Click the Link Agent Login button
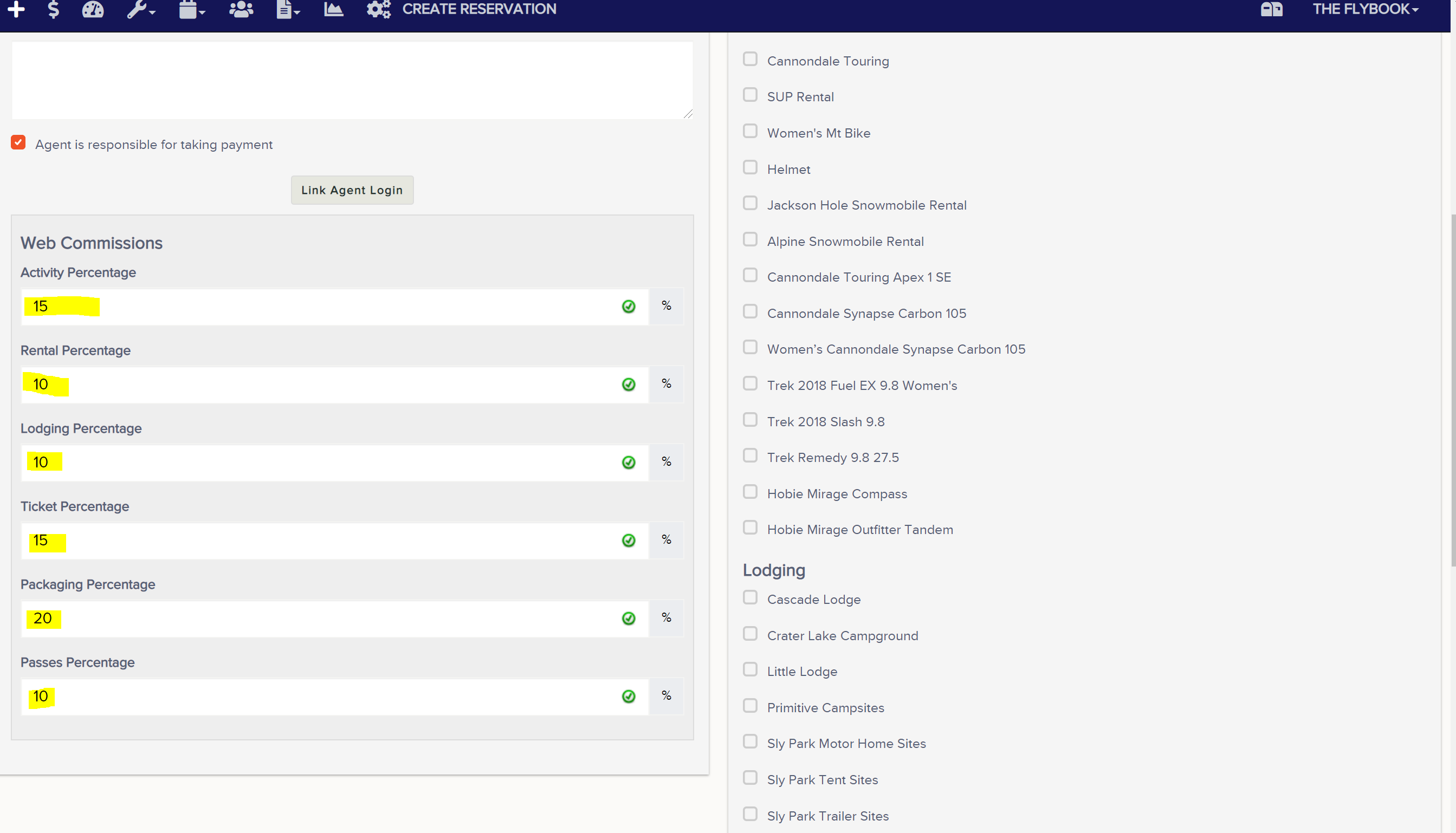1456x833 pixels. click(x=352, y=190)
